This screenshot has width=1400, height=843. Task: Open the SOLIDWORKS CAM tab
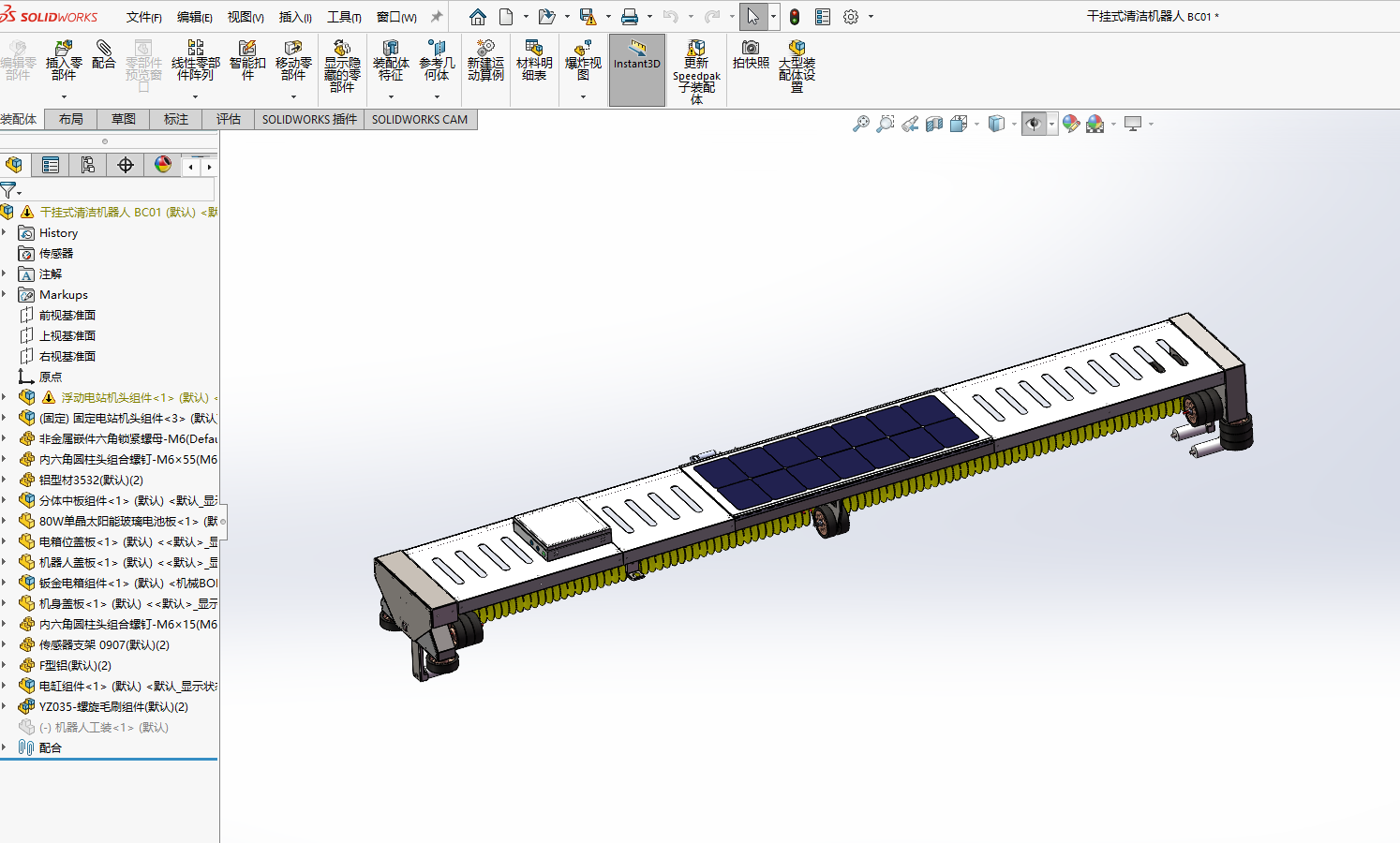coord(420,119)
